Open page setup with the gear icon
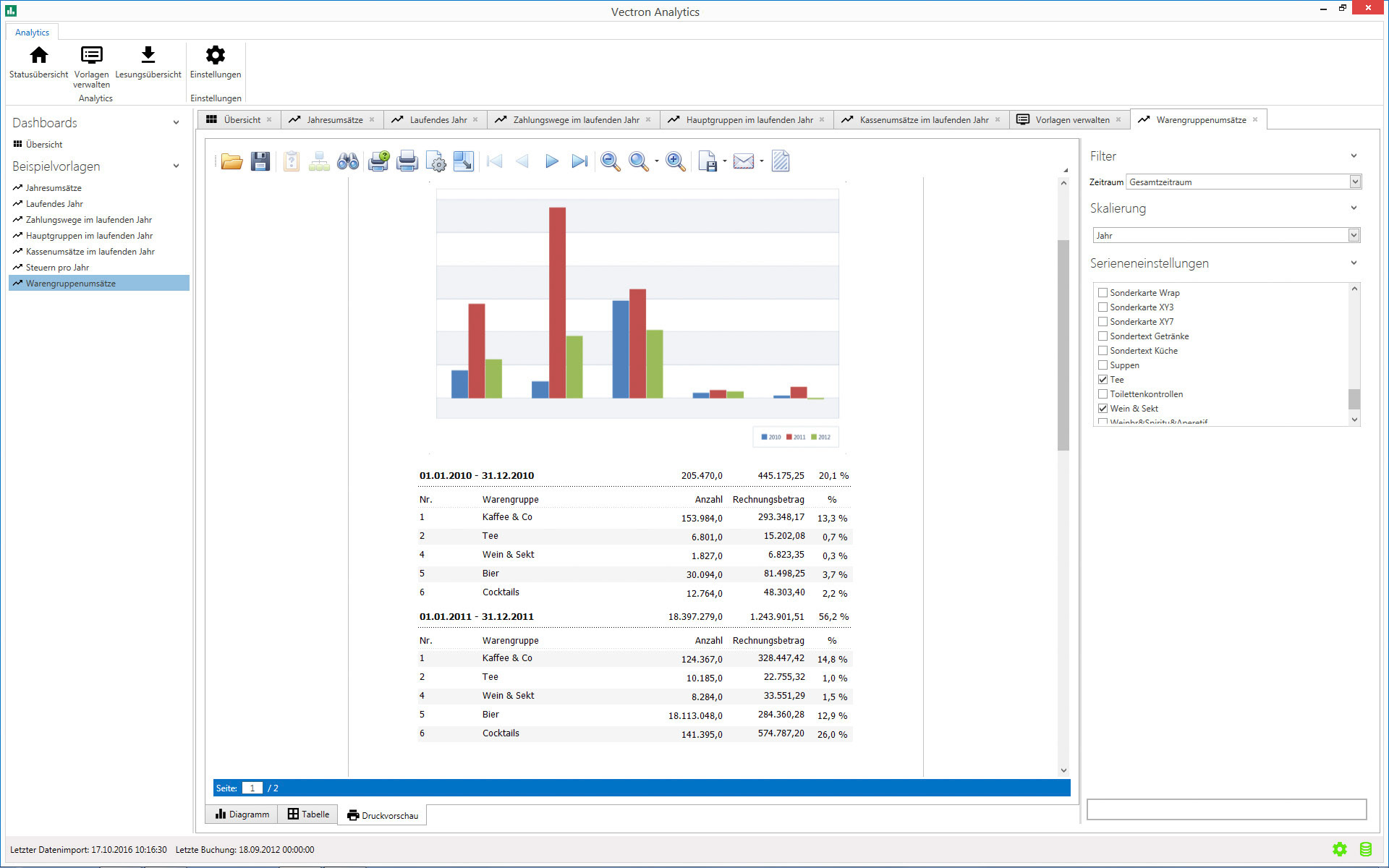1389x868 pixels. point(436,161)
